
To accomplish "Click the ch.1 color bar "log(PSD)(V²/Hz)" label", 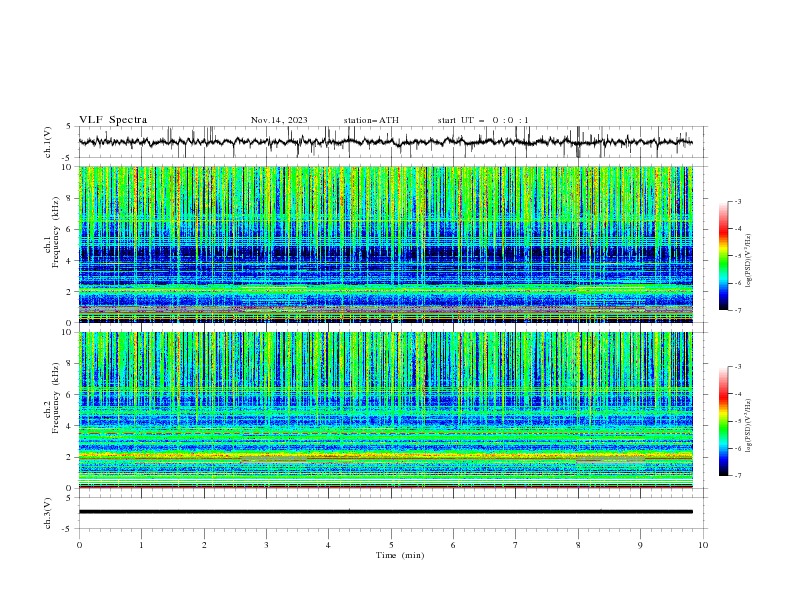I will [x=749, y=261].
